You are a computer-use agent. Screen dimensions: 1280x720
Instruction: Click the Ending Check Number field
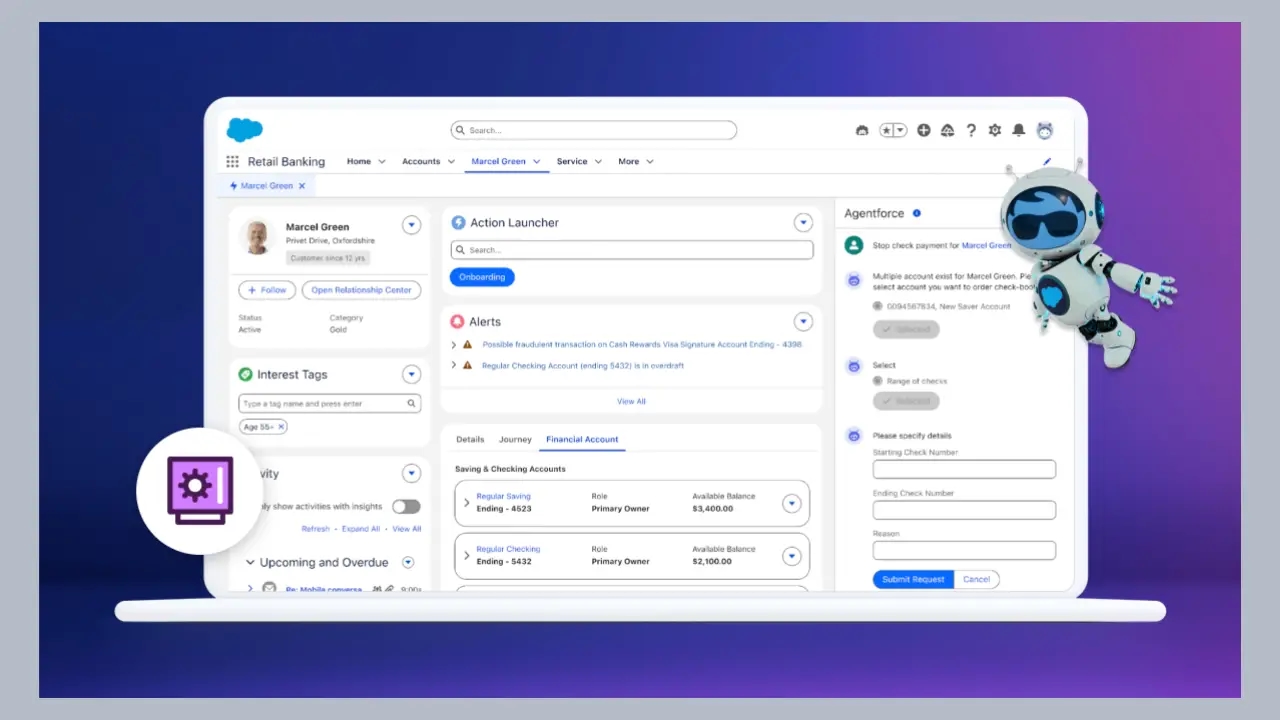tap(964, 510)
